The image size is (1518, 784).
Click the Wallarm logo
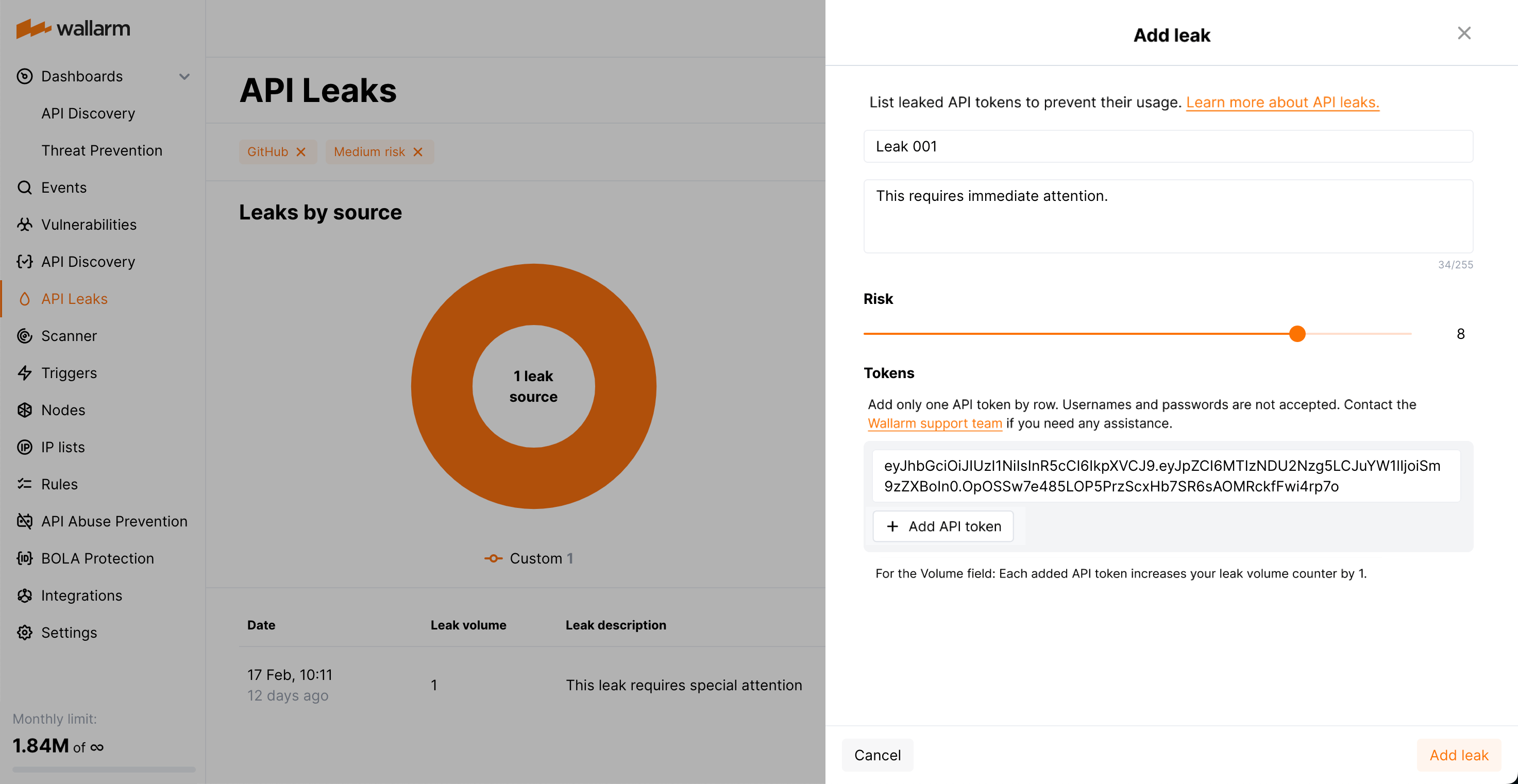click(x=73, y=28)
